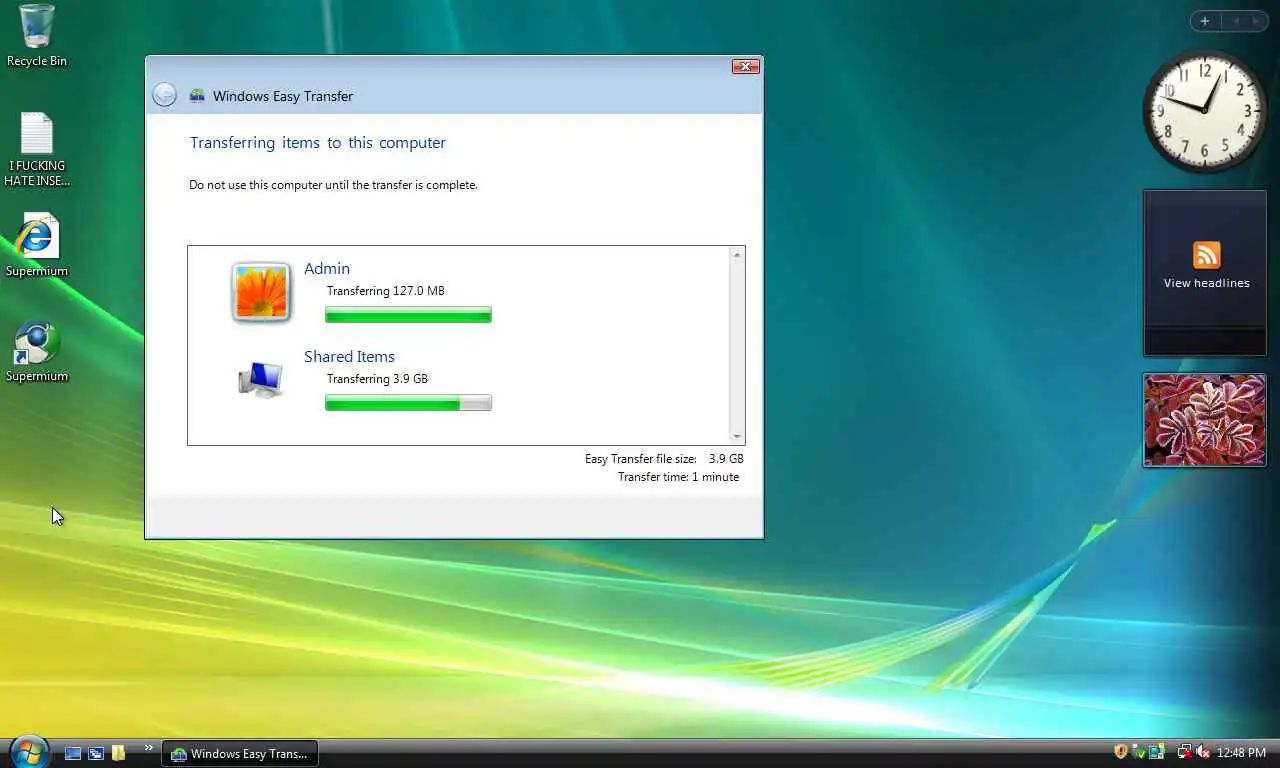Click Show Desktop in Quick Launch
Screen dimensions: 1280x768
tap(73, 753)
